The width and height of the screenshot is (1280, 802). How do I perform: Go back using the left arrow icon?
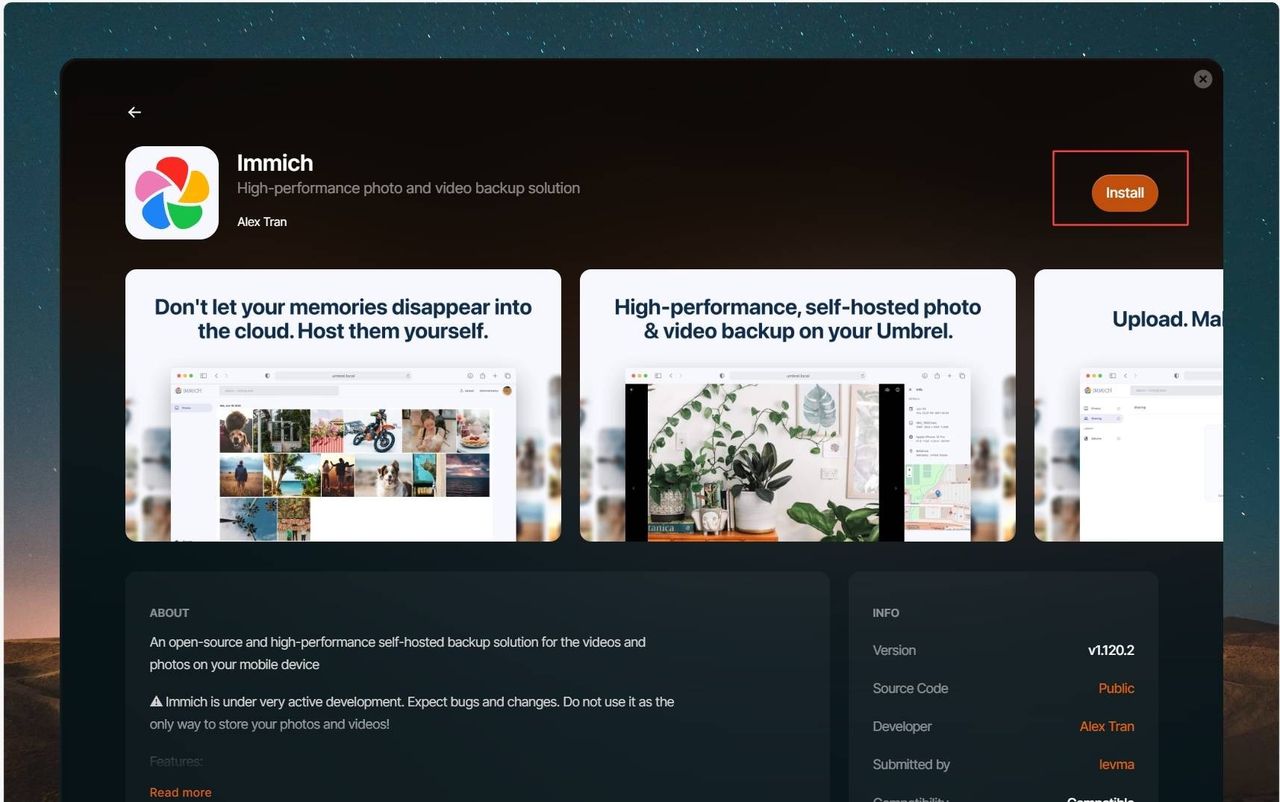point(134,112)
